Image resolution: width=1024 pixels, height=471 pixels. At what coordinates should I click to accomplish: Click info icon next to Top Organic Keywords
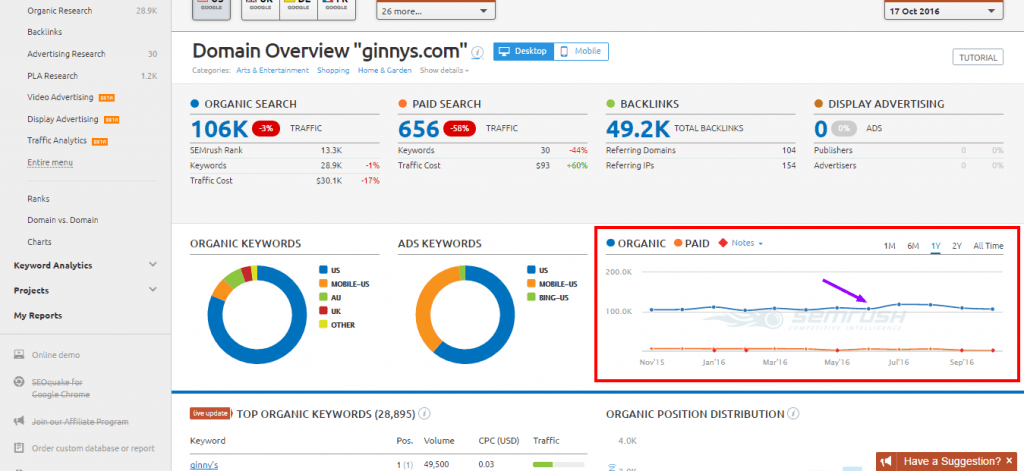click(x=425, y=413)
